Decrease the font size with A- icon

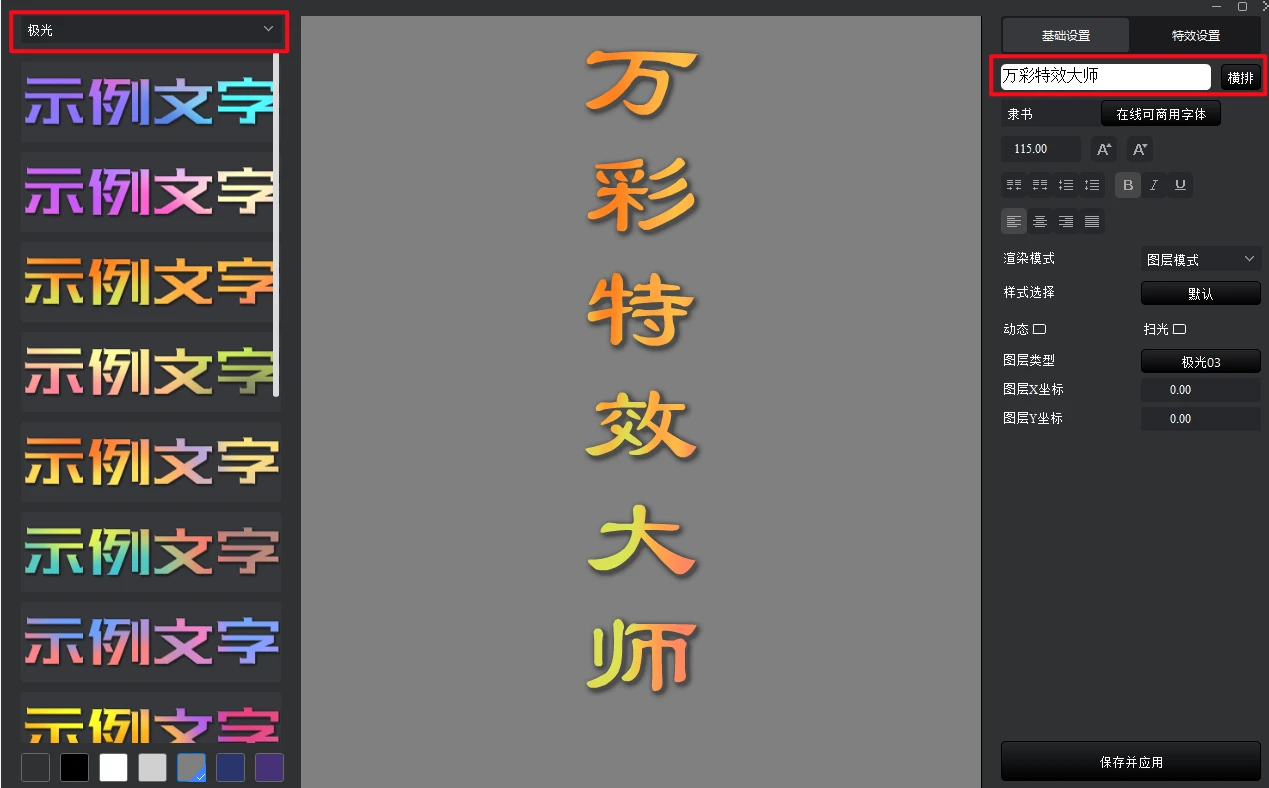pyautogui.click(x=1139, y=148)
